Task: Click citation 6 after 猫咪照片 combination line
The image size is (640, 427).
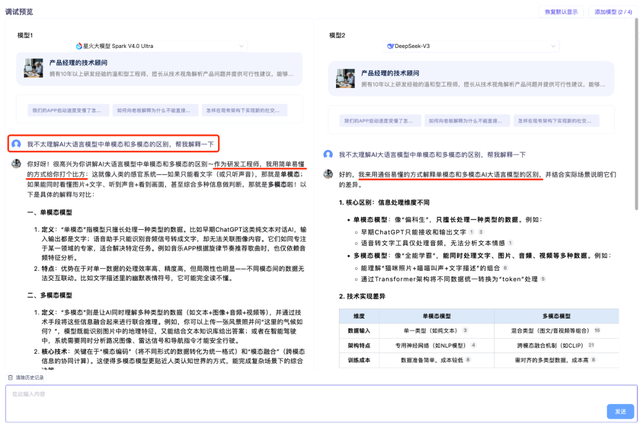Action: click(505, 268)
